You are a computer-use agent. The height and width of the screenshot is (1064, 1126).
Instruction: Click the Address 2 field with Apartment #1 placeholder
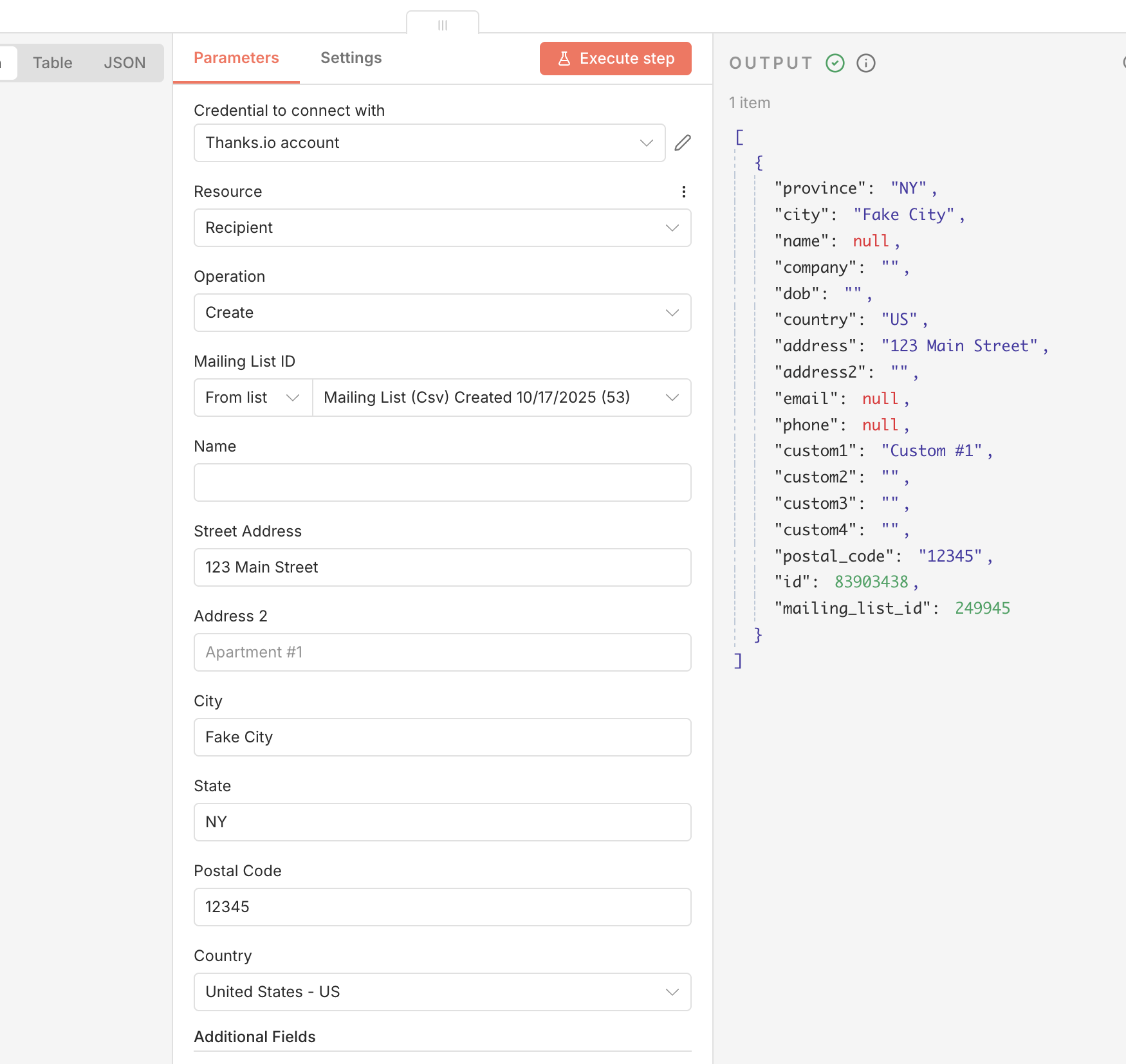click(443, 652)
